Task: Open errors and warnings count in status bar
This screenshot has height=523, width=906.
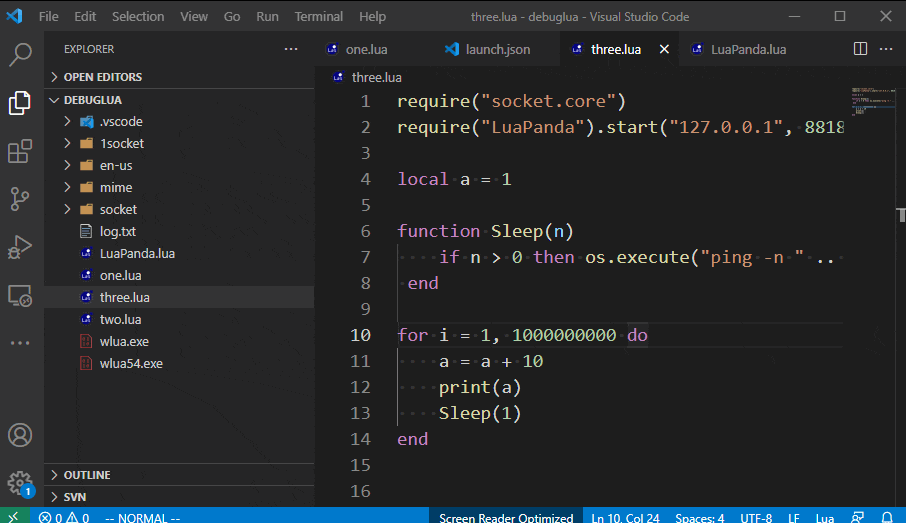Action: tap(64, 517)
